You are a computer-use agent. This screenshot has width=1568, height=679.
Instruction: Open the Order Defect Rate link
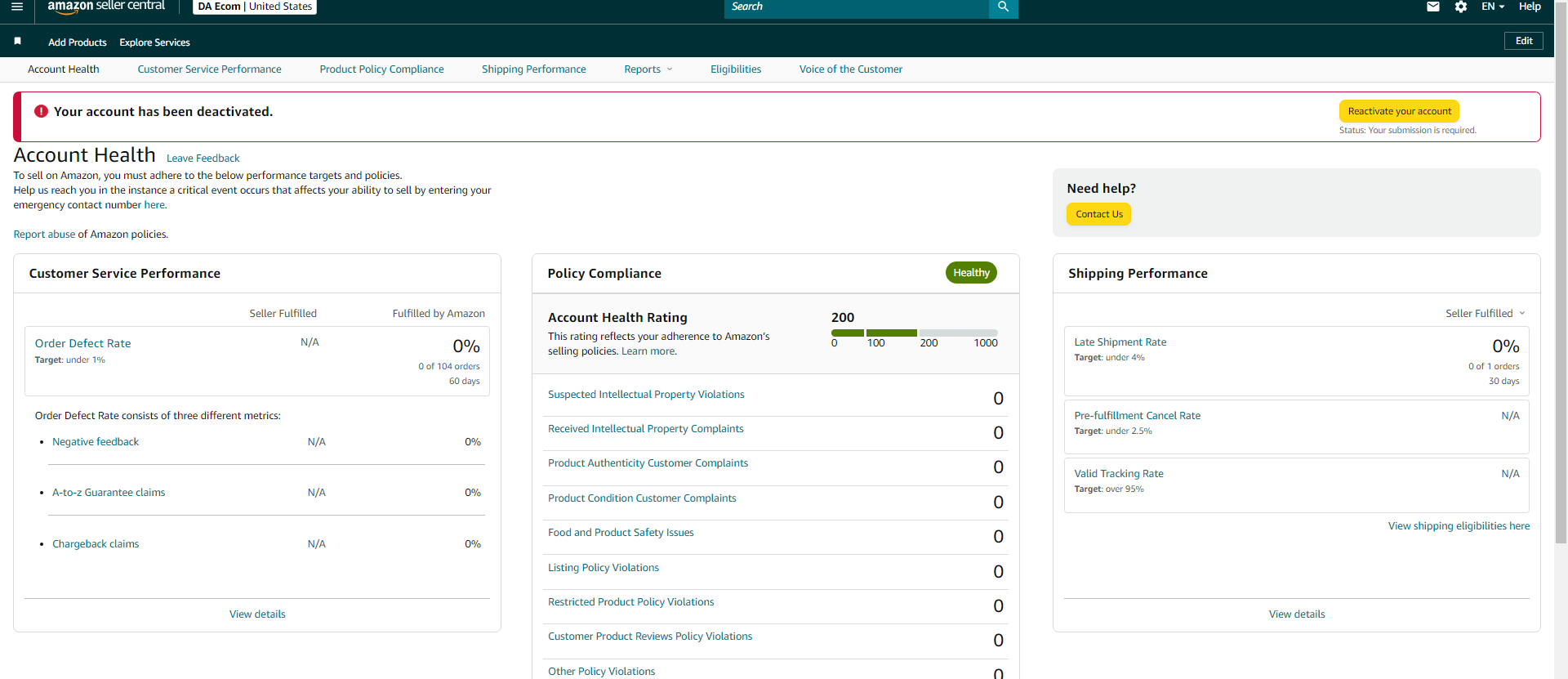pyautogui.click(x=82, y=344)
